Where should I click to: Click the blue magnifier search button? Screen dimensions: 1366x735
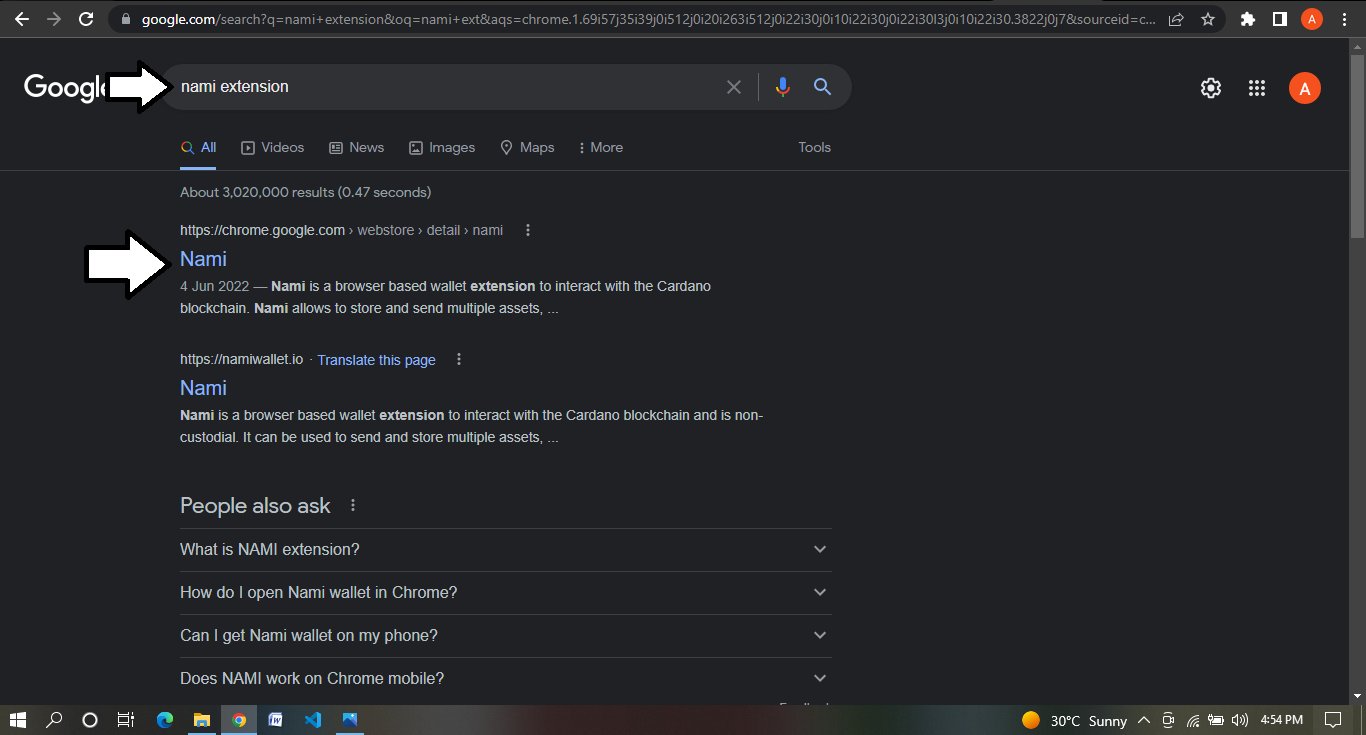[822, 87]
